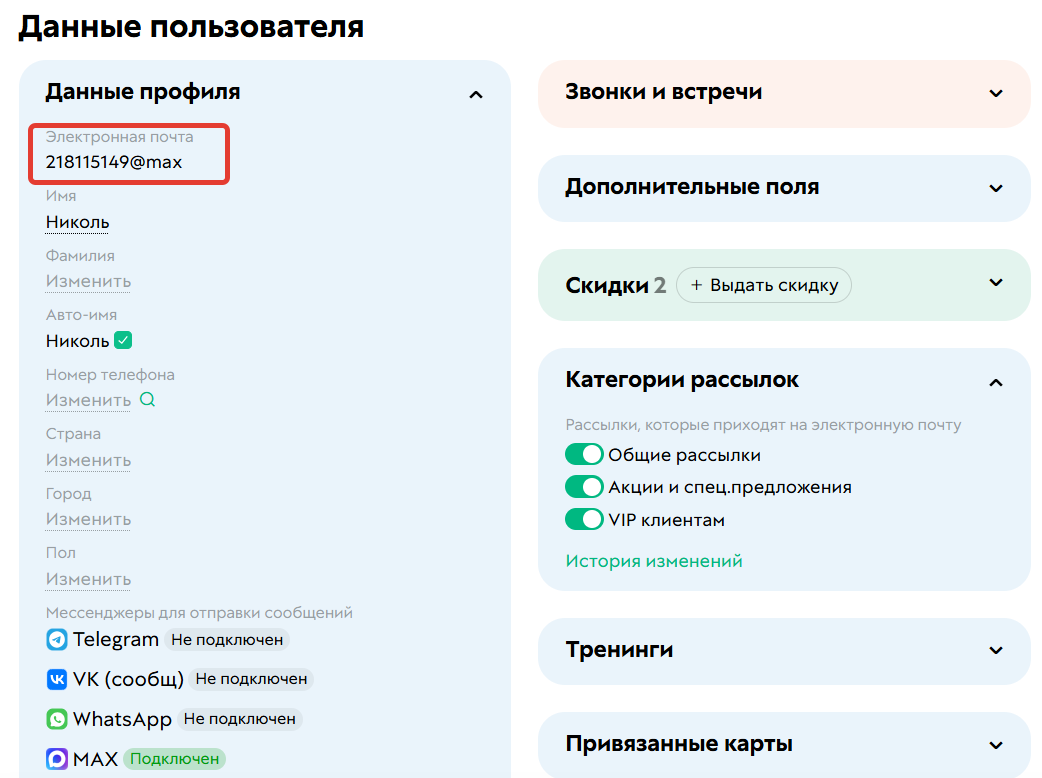This screenshot has width=1042, height=778.
Task: Disable the Общие рассылки toggle
Action: (x=584, y=454)
